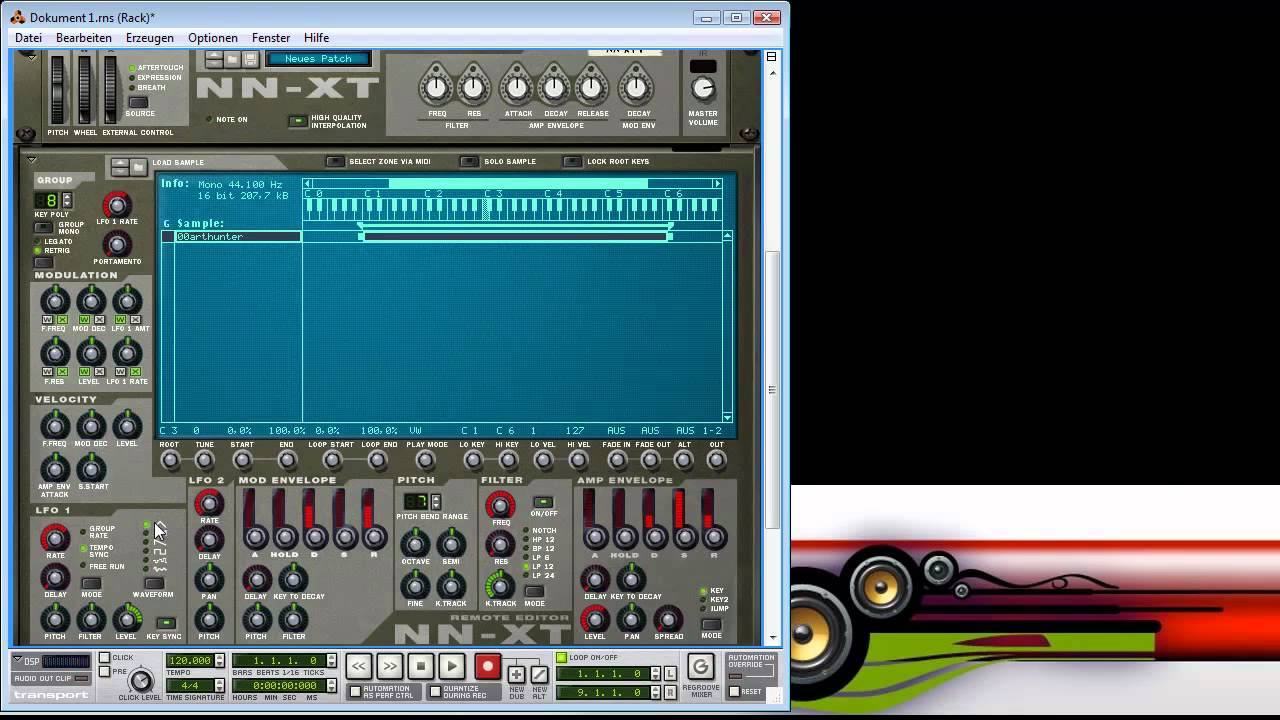Click the Portamento knob
The height and width of the screenshot is (720, 1280).
point(117,244)
